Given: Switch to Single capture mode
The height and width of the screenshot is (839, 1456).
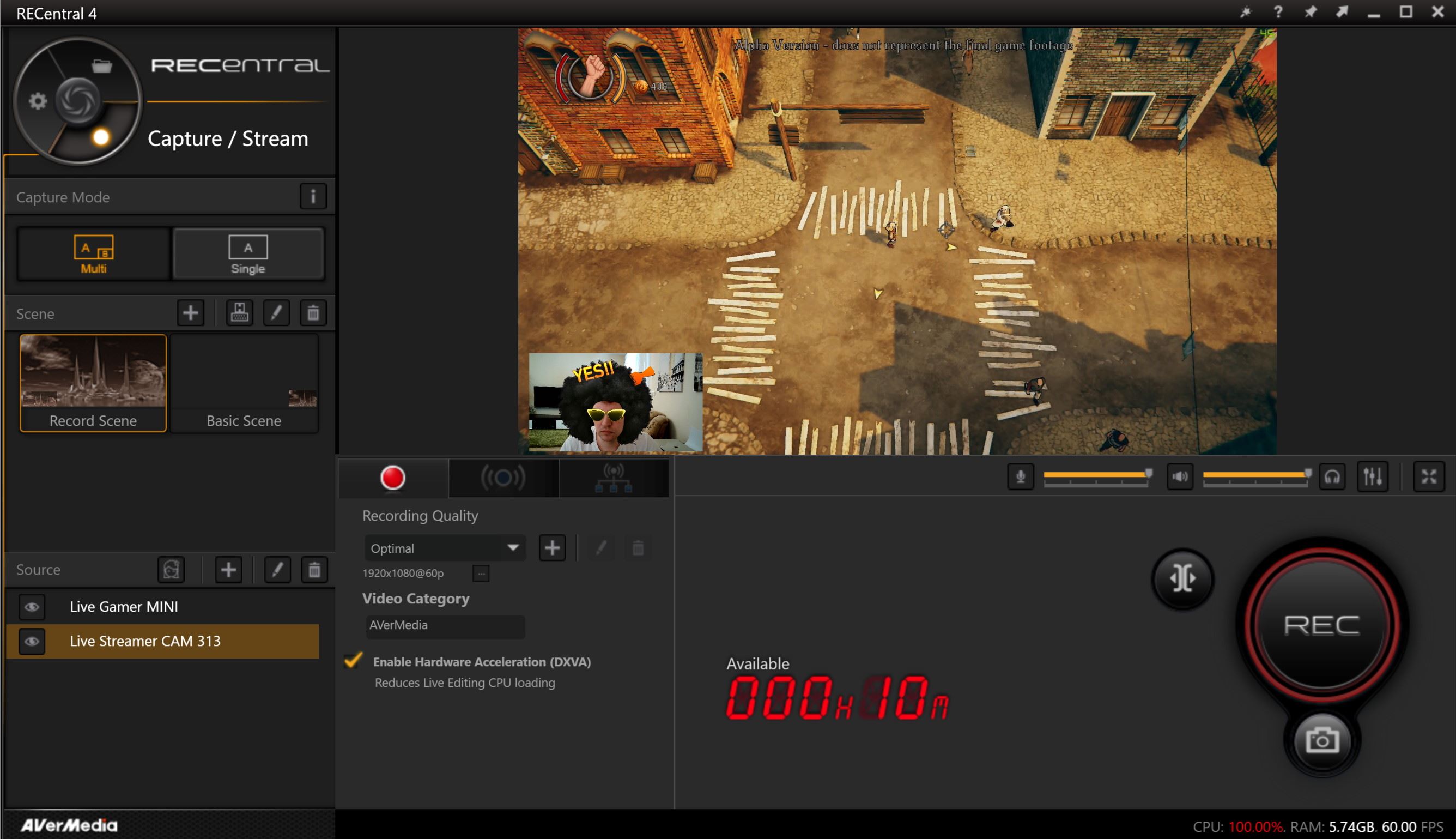Looking at the screenshot, I should point(248,253).
